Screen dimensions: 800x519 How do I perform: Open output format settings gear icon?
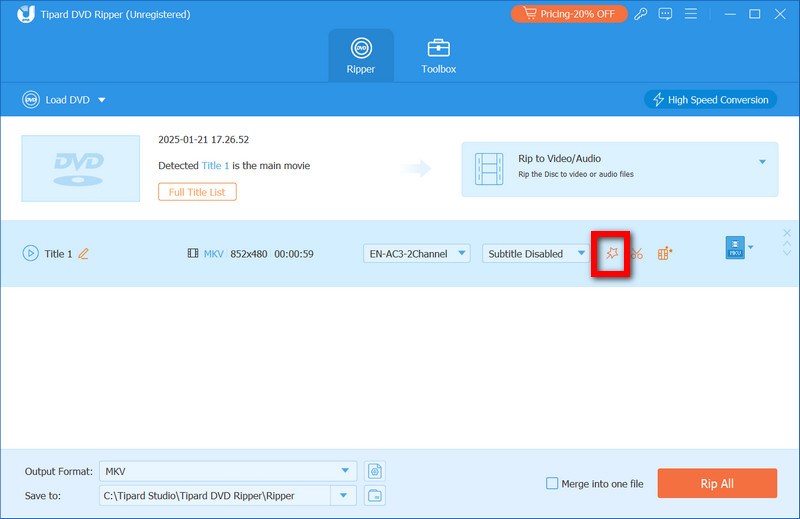click(x=375, y=471)
